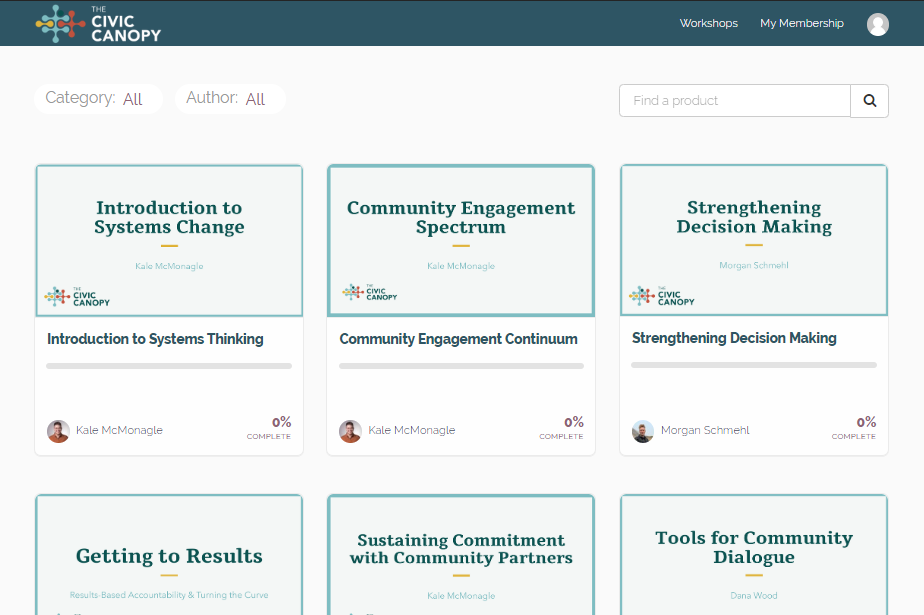
Task: Click the Civic Canopy logo in header
Action: click(98, 24)
